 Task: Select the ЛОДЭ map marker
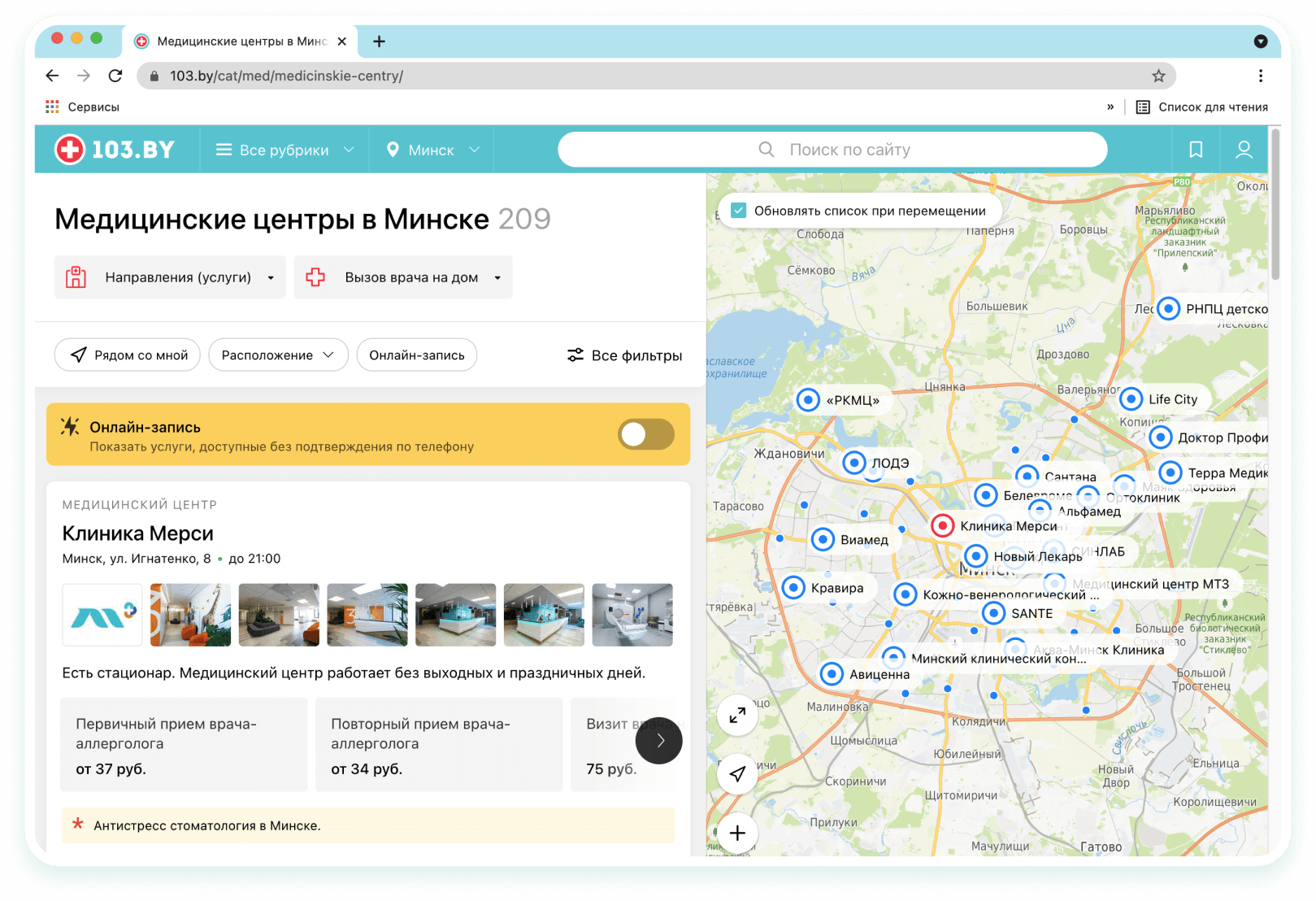click(854, 463)
